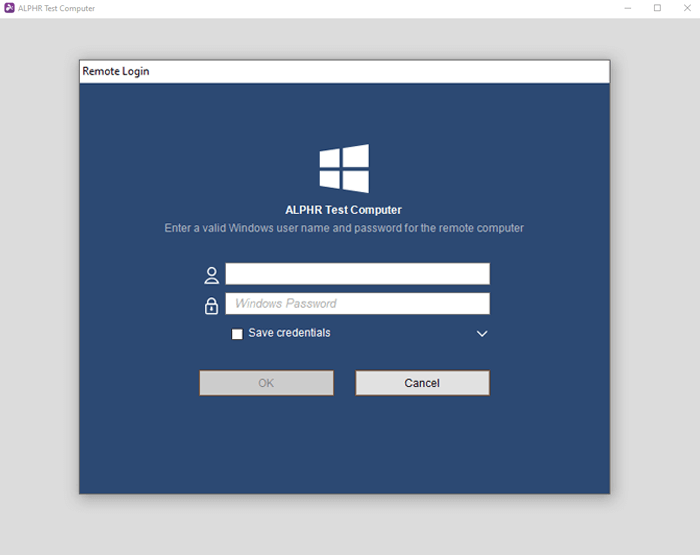Click the white Windows logo
Screen dimensions: 700x555
pyautogui.click(x=344, y=168)
